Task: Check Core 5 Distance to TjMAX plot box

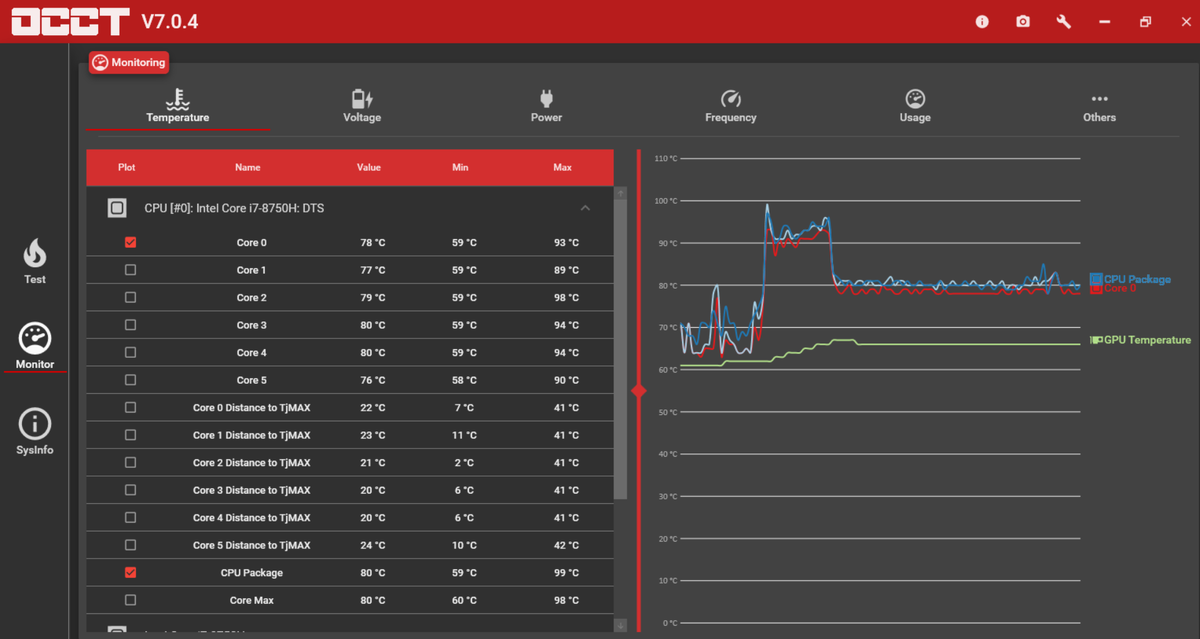Action: point(130,545)
